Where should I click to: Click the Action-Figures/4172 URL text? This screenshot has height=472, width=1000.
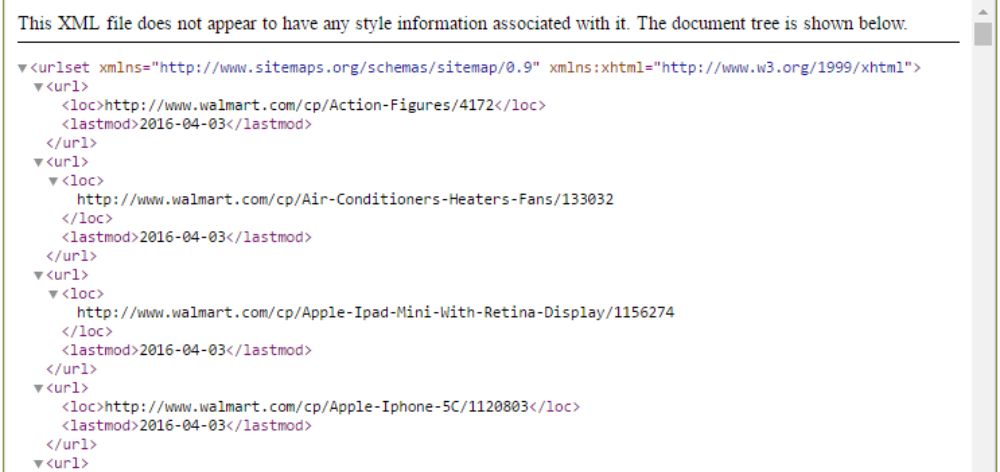pos(299,105)
